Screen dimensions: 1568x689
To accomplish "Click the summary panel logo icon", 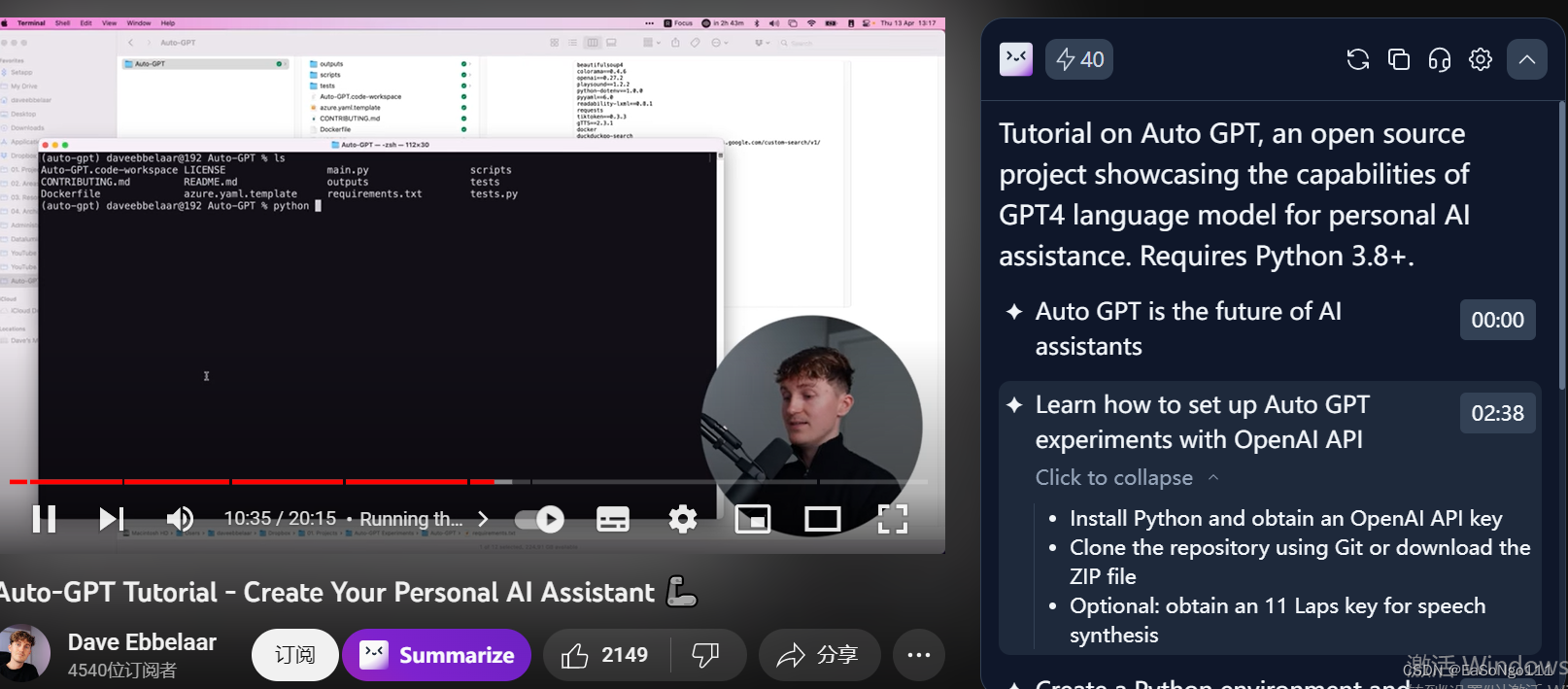I will tap(1016, 59).
